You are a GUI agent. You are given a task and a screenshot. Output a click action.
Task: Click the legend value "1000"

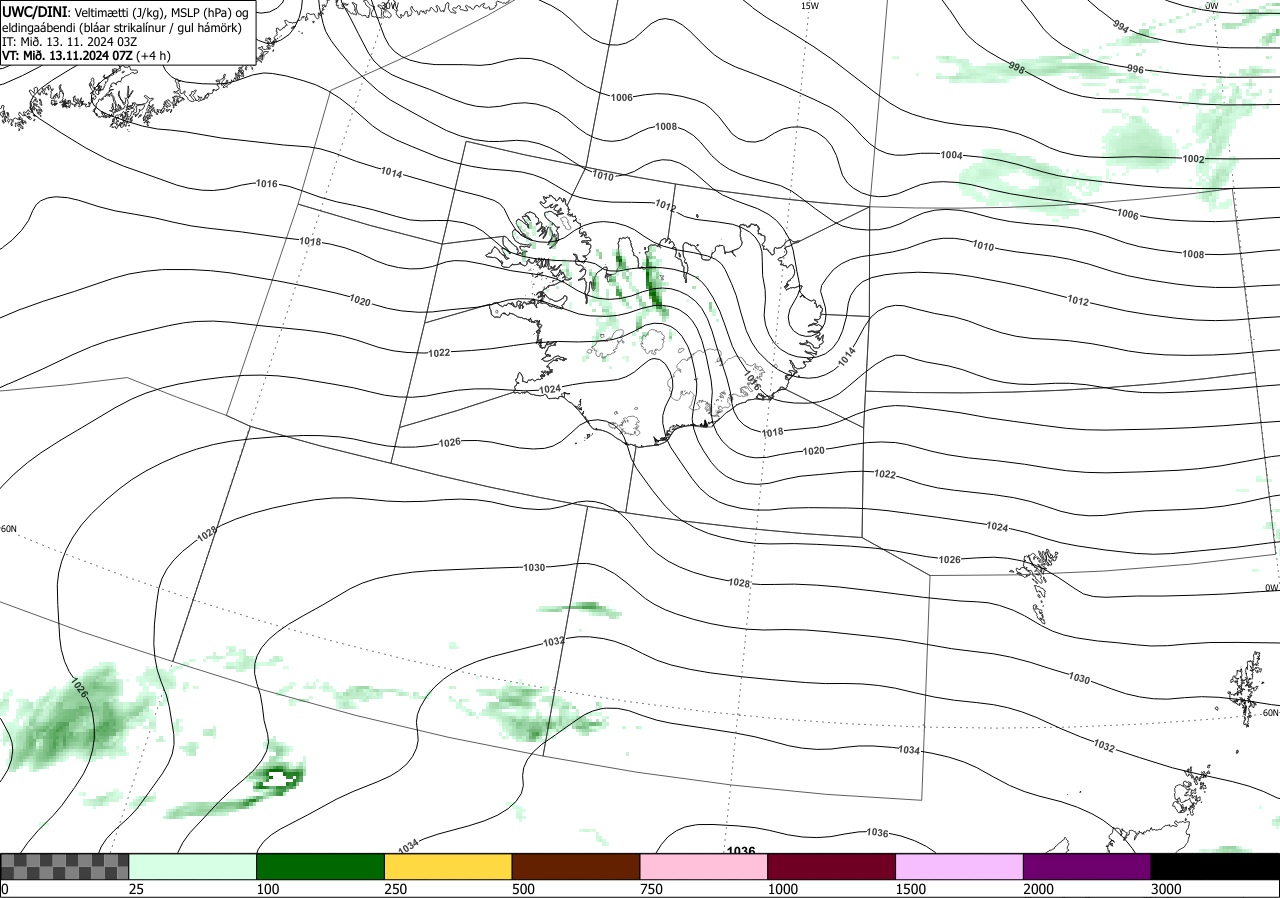(784, 889)
